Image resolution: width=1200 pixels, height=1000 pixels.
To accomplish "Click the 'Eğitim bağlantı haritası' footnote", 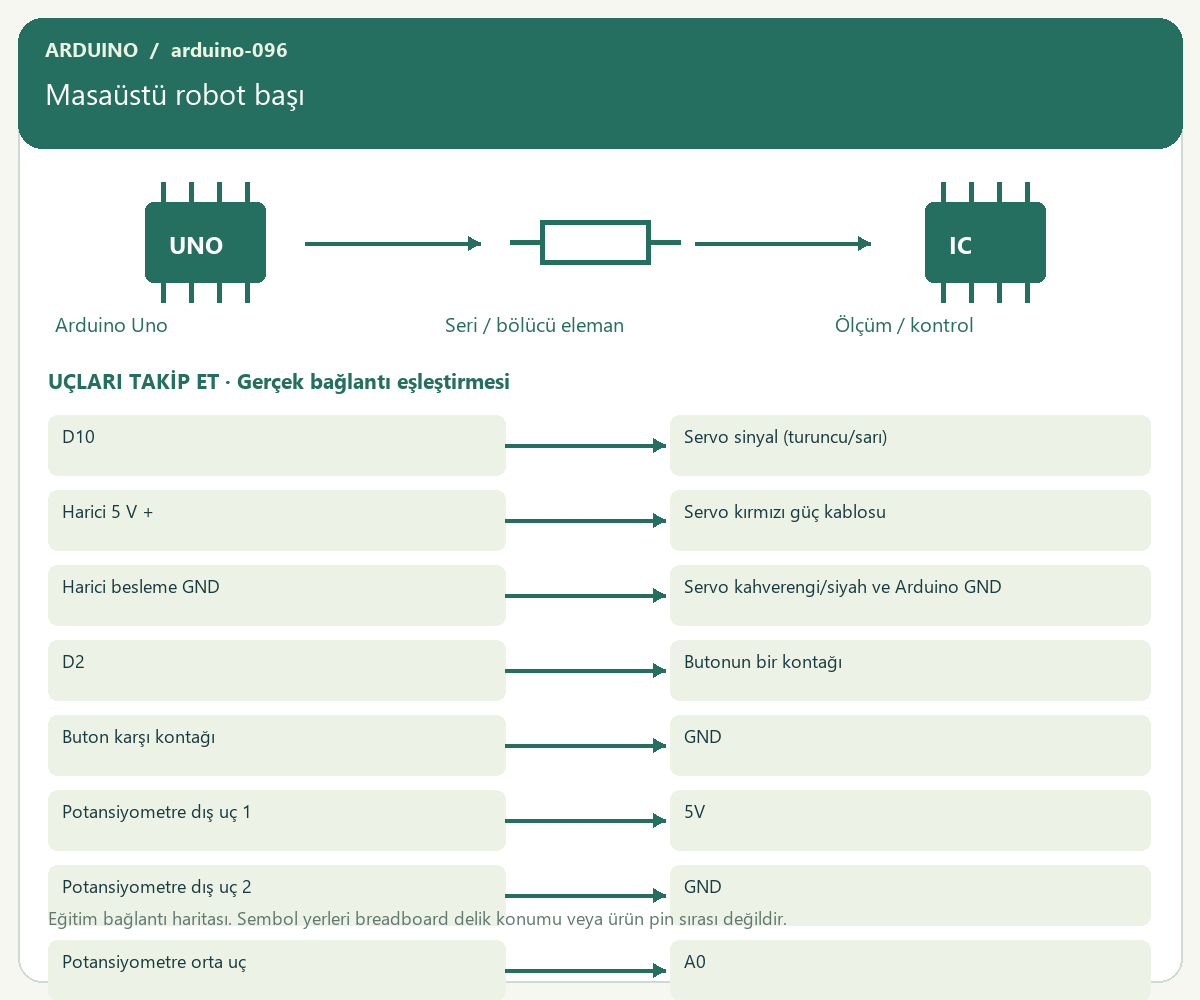I will click(x=417, y=919).
